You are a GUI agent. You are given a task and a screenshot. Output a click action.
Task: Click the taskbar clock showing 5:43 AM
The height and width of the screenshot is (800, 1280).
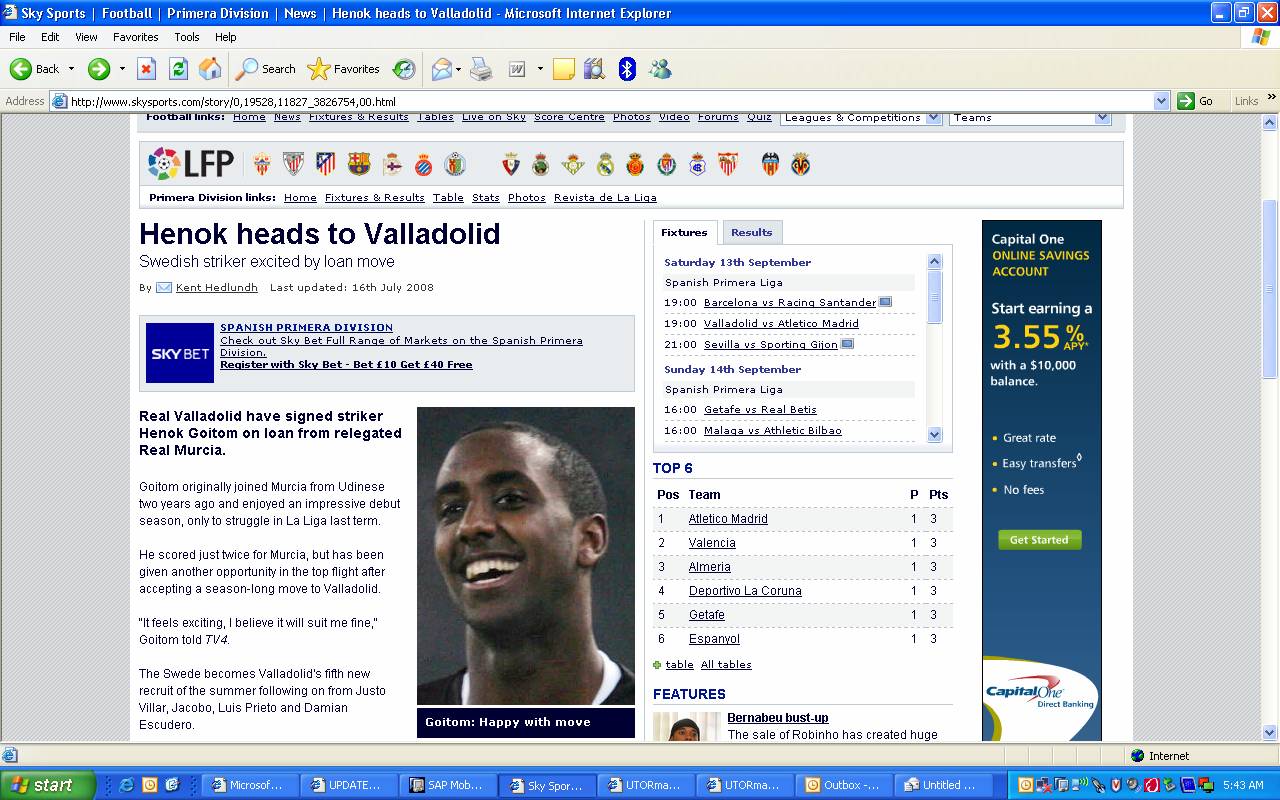click(1243, 785)
